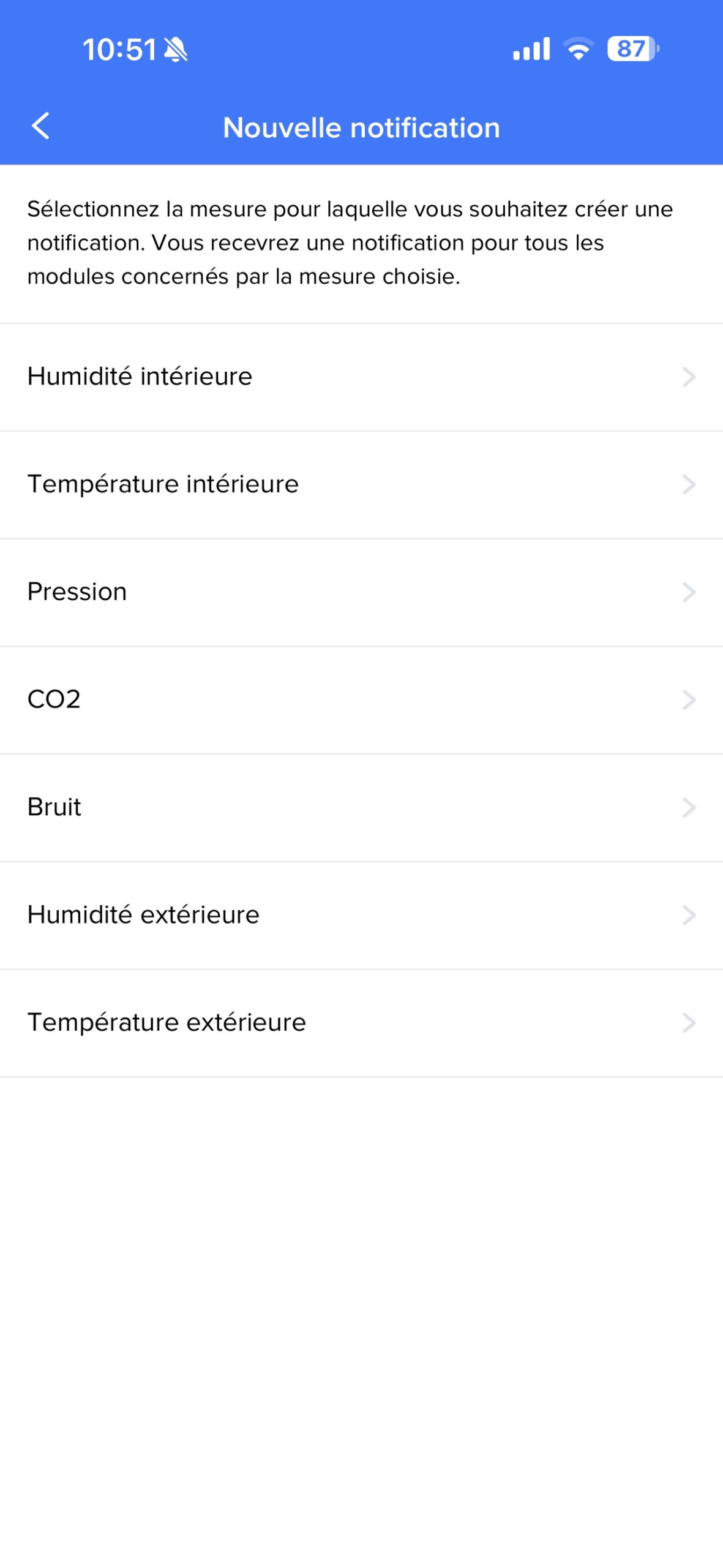Tap the silent mode bell icon

point(176,50)
